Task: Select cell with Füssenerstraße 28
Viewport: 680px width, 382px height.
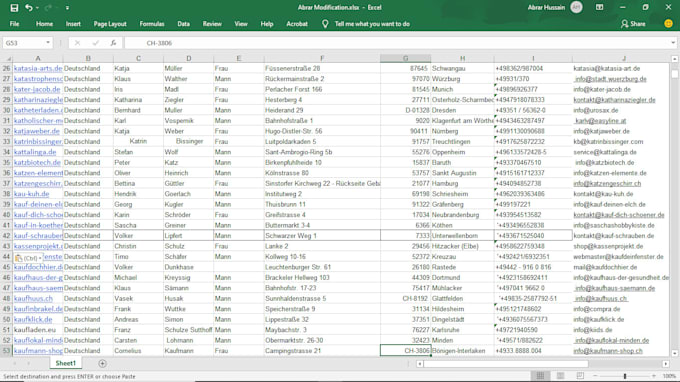Action: point(322,69)
